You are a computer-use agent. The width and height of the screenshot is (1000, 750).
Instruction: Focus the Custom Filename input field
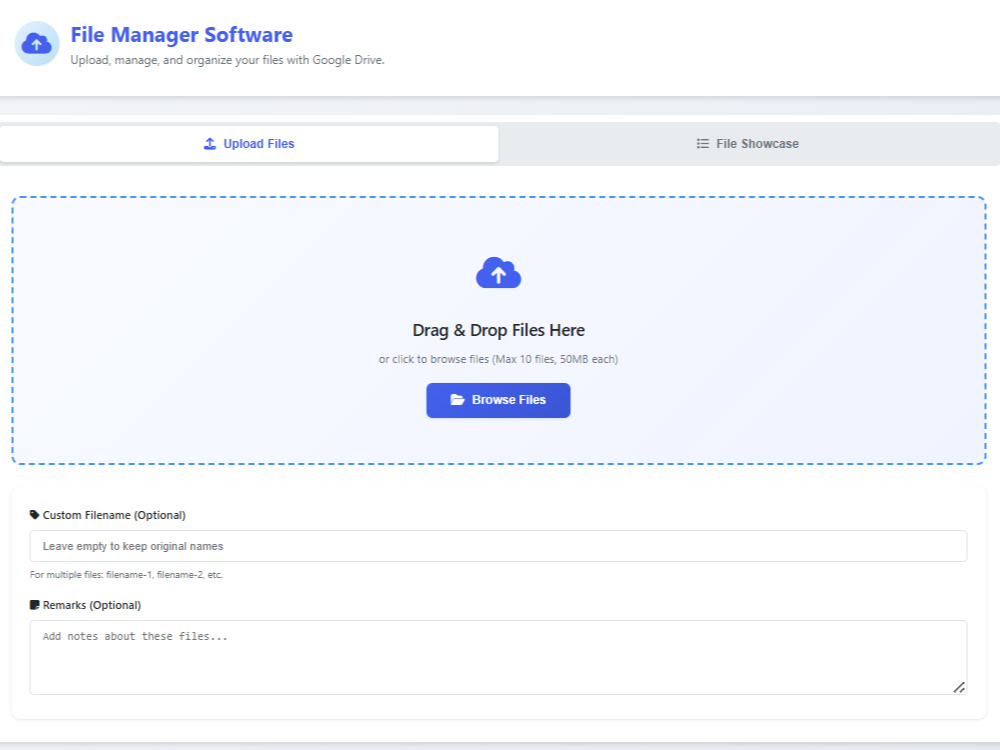click(498, 546)
